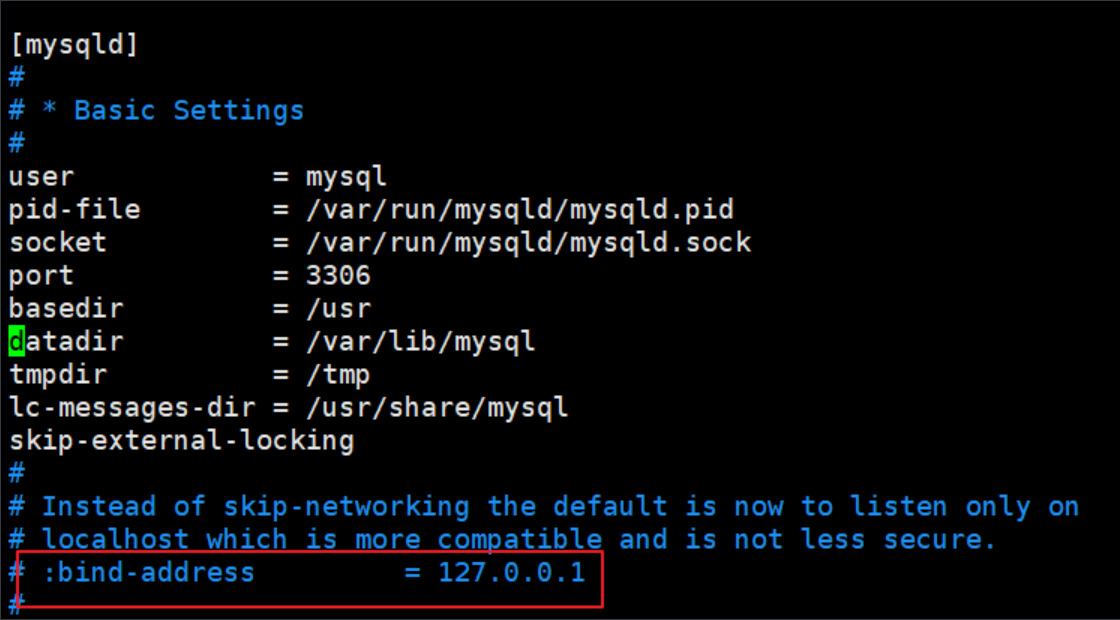Click the mysqld.sock socket path

[x=529, y=243]
